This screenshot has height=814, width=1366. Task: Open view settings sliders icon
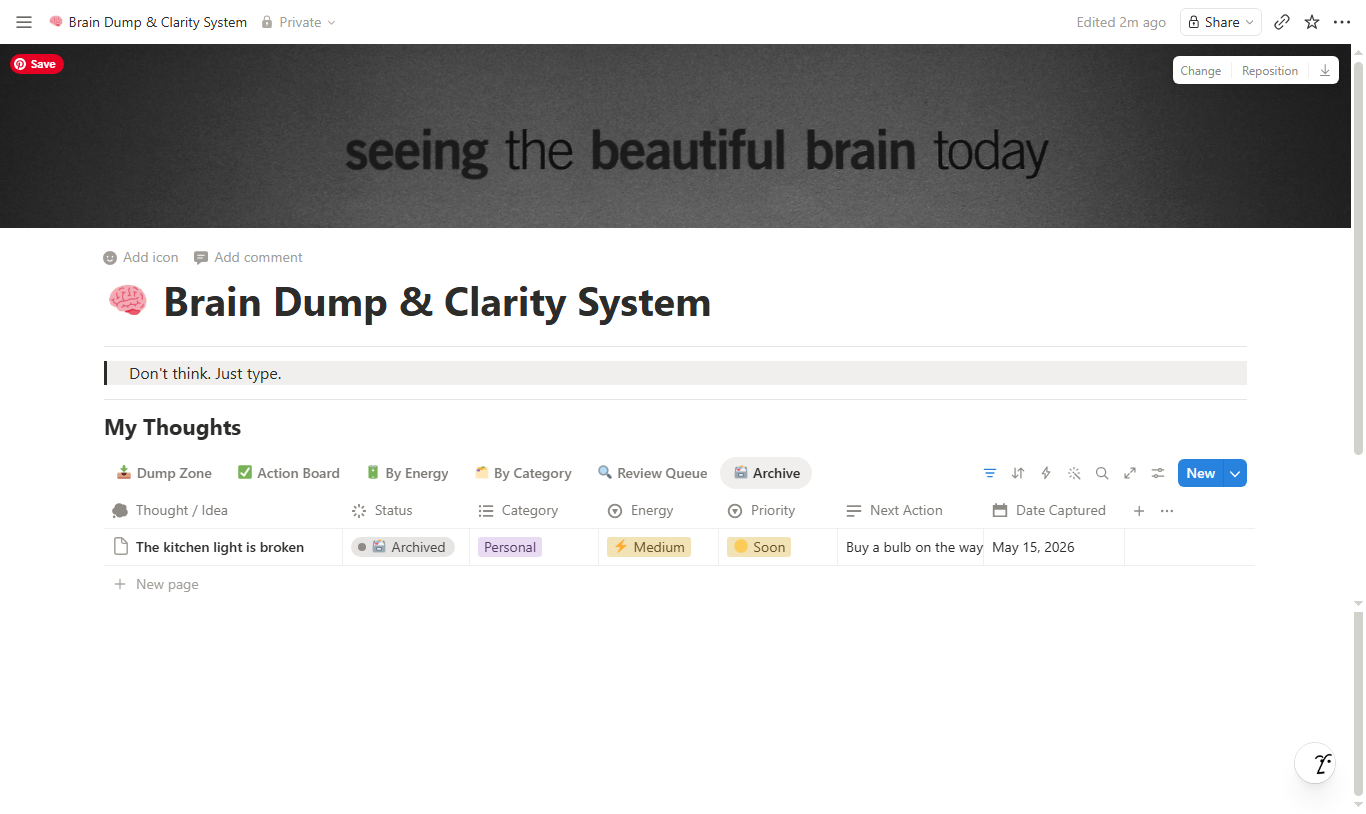click(x=1158, y=473)
